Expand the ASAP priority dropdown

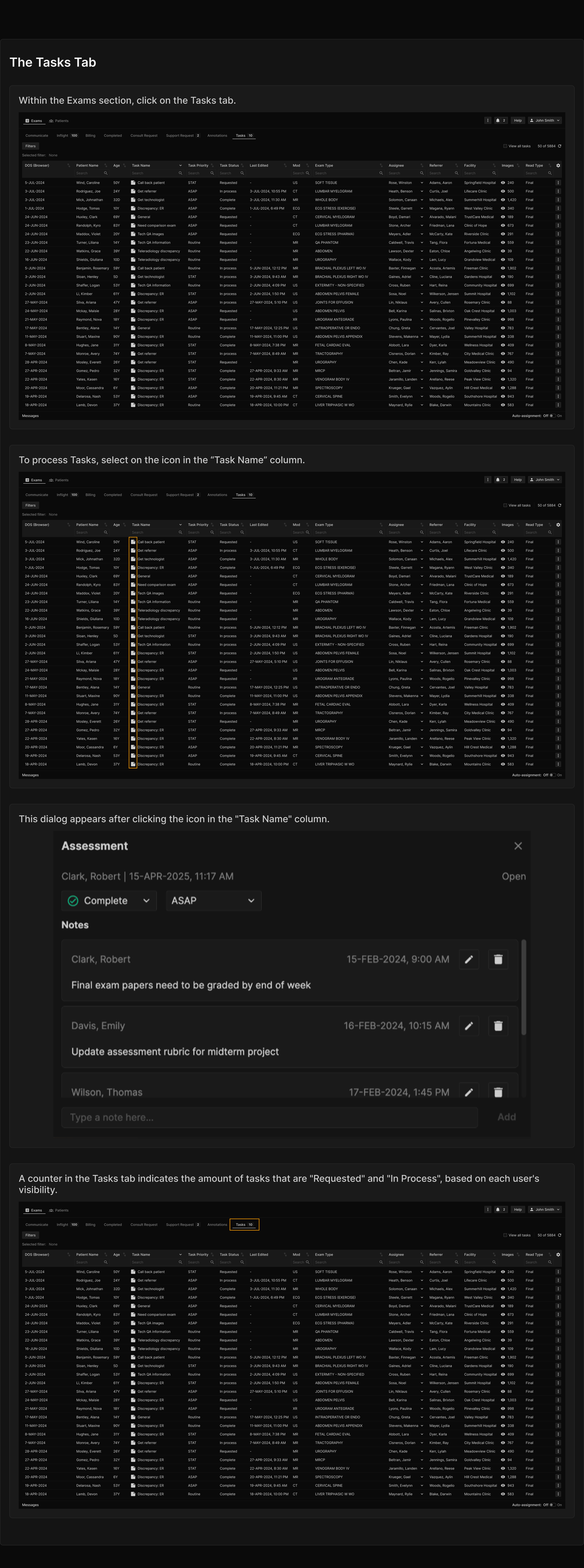tap(214, 901)
